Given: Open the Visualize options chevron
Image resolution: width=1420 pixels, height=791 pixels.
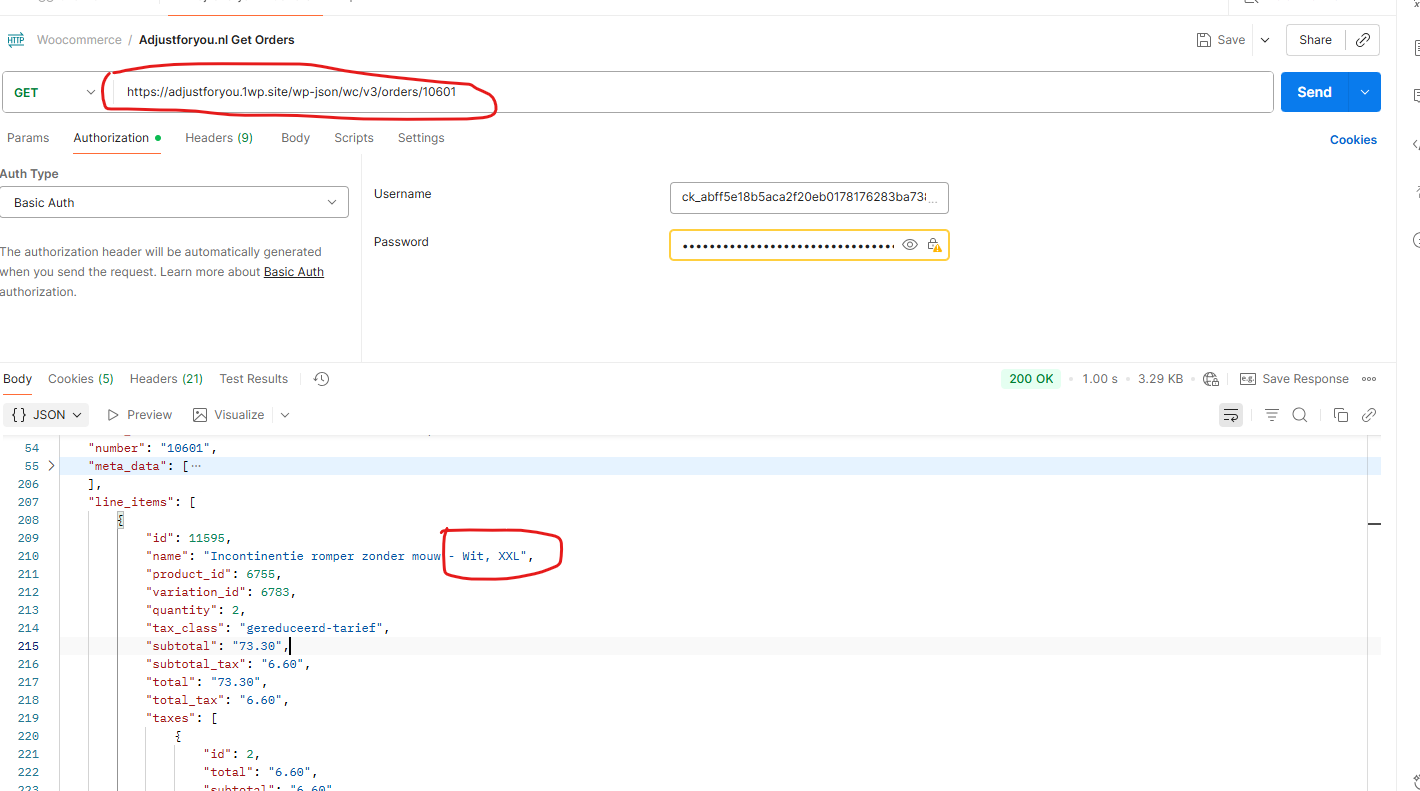Looking at the screenshot, I should click(285, 415).
